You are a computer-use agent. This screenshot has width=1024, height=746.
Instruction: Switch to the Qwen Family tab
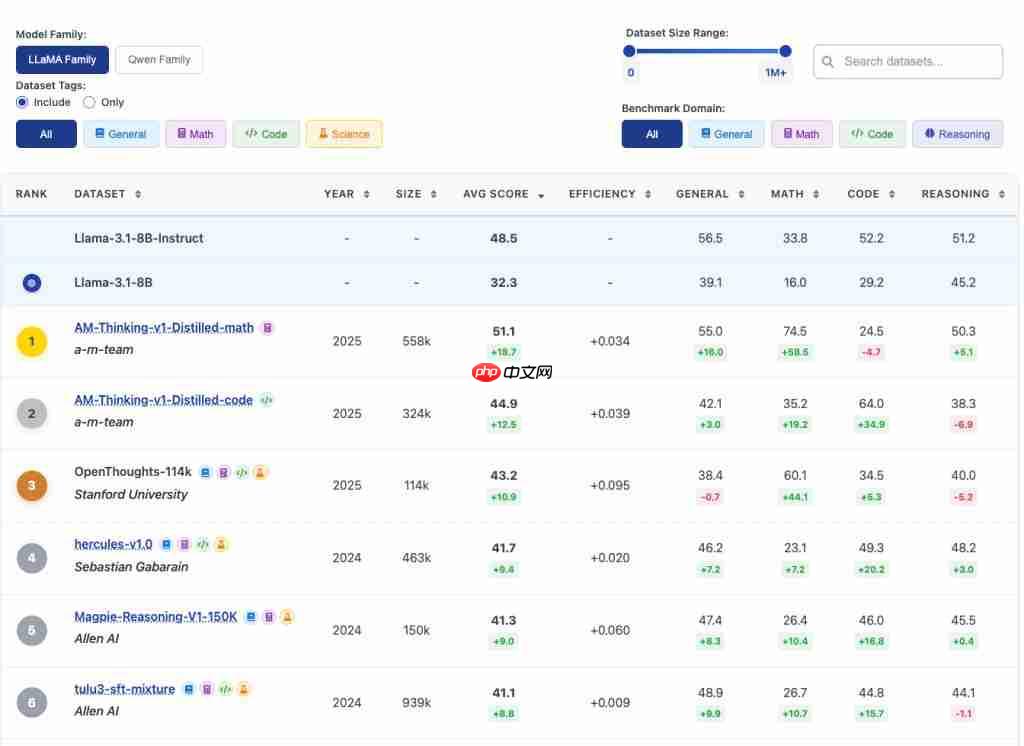click(x=158, y=60)
